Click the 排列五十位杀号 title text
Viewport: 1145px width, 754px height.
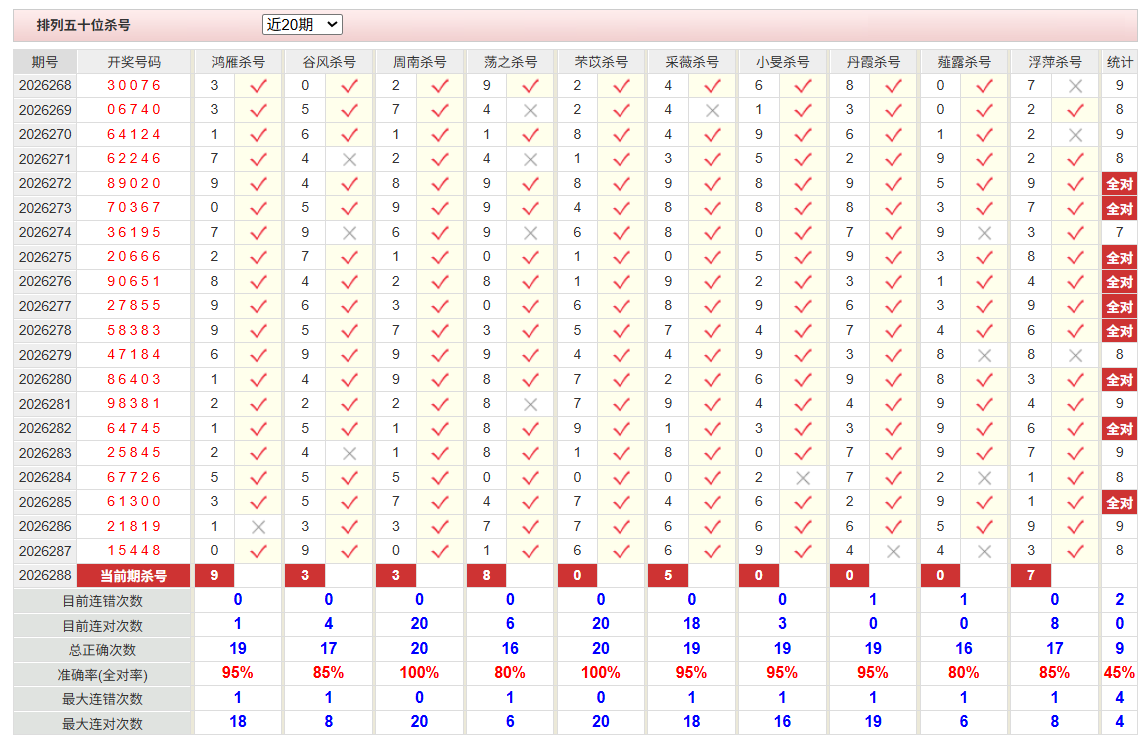coord(83,26)
